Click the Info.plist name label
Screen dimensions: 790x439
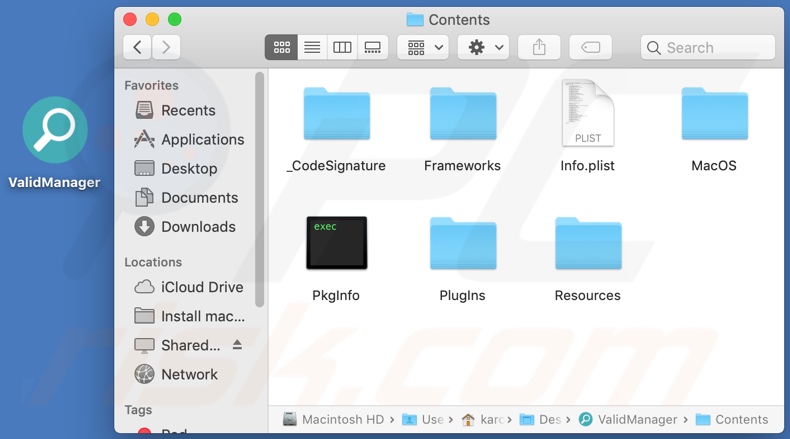(587, 166)
